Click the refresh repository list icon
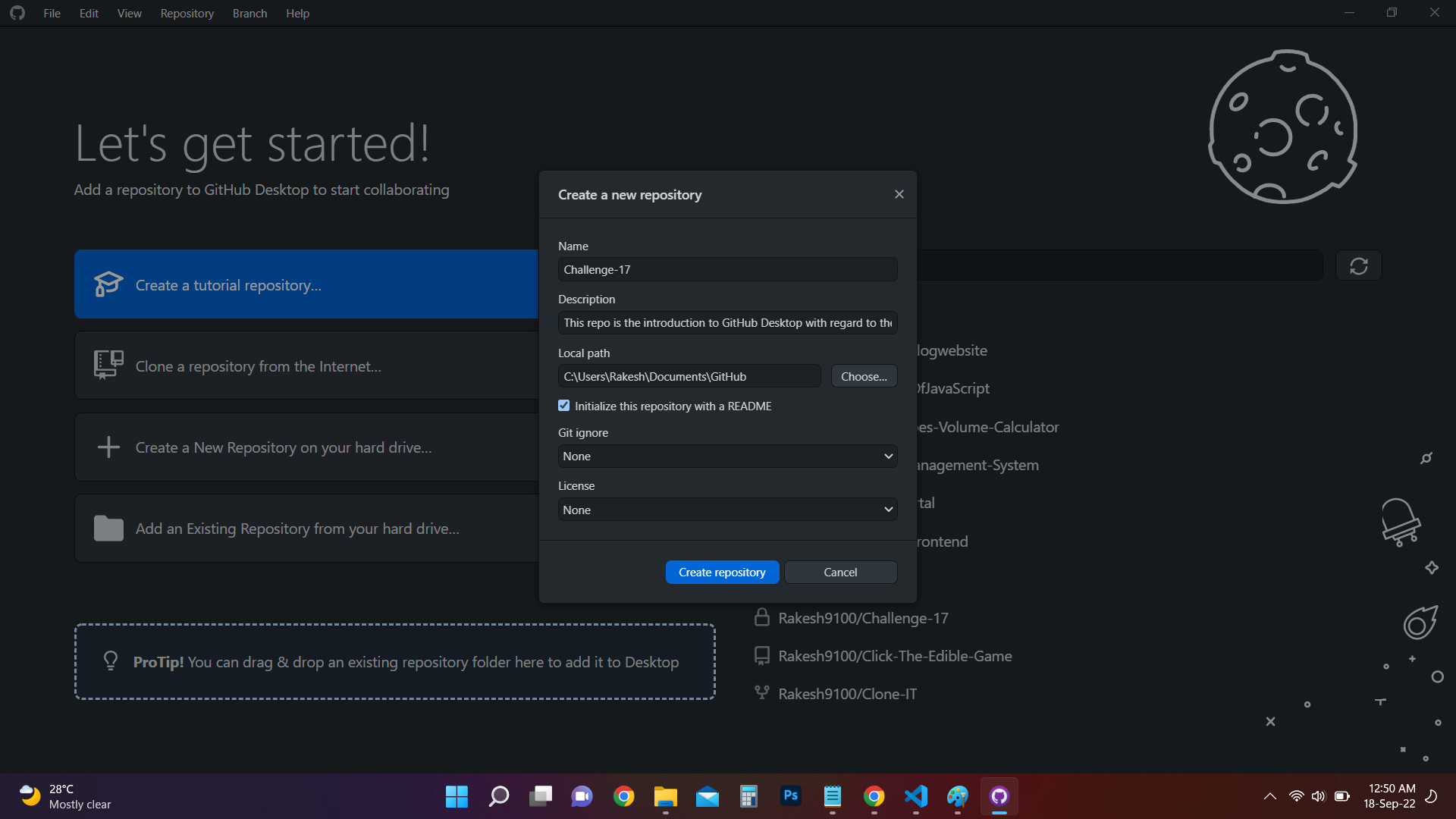1456x819 pixels. click(1358, 266)
